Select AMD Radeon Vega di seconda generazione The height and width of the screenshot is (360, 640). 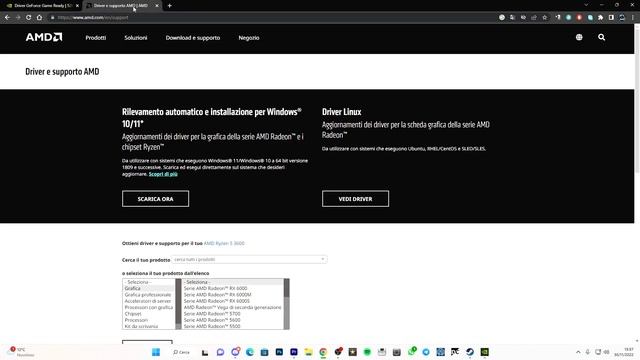[232, 307]
